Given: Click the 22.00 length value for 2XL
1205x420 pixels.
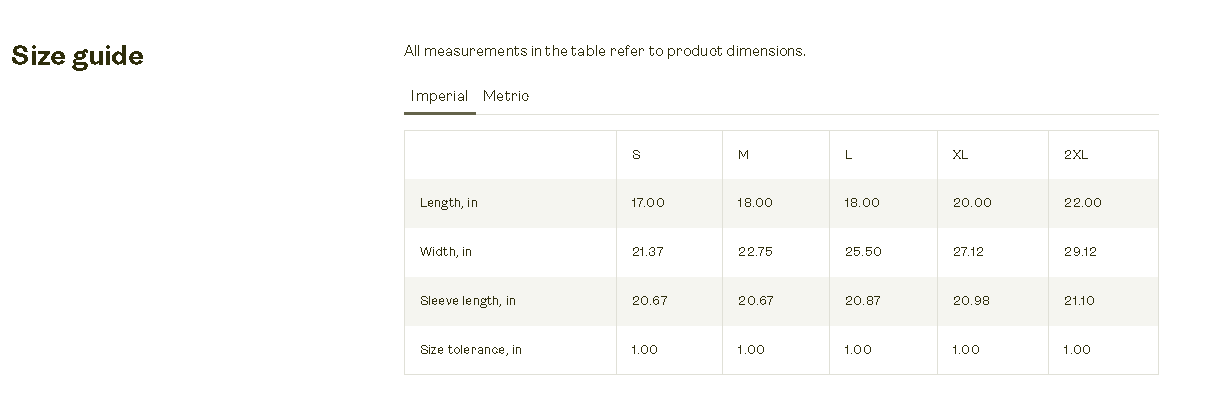Looking at the screenshot, I should coord(1082,203).
